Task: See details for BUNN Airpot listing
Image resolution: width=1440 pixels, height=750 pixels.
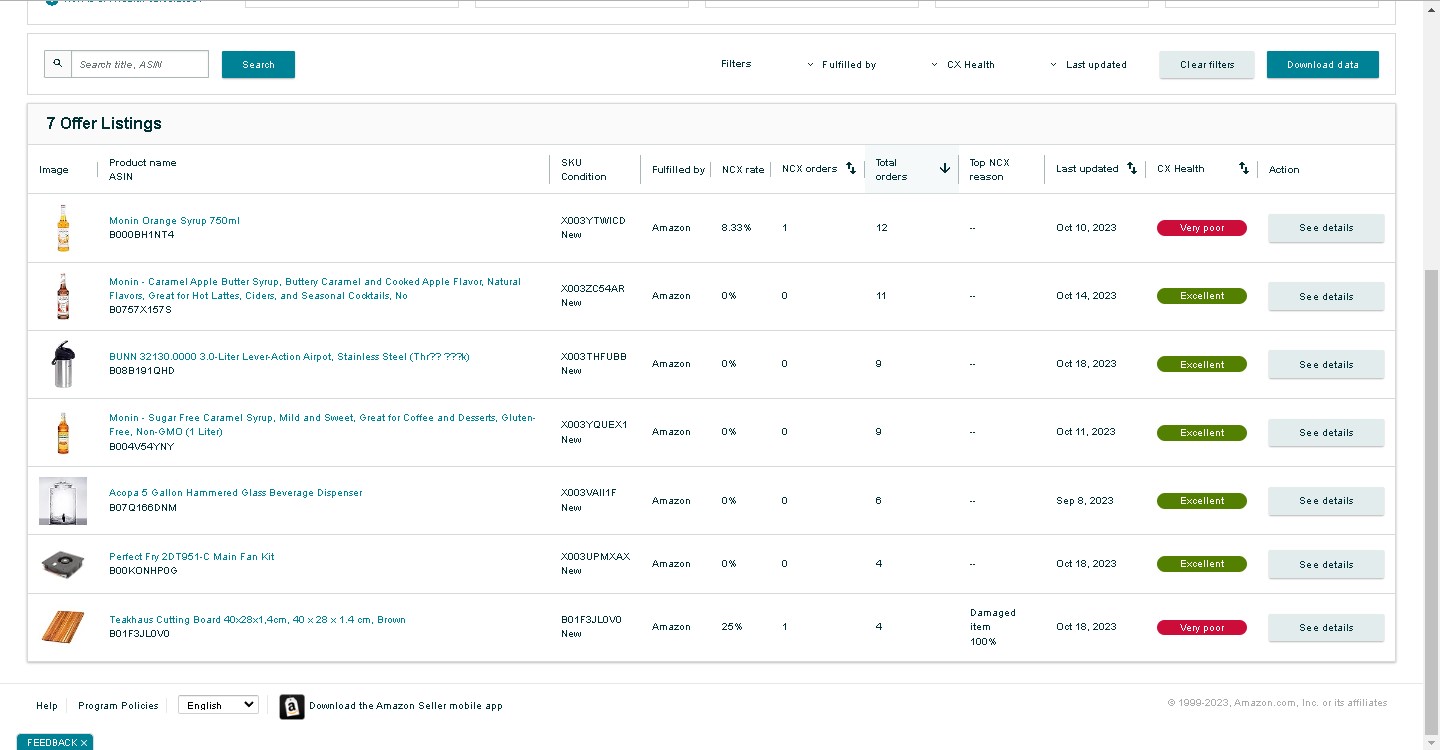Action: pos(1326,364)
